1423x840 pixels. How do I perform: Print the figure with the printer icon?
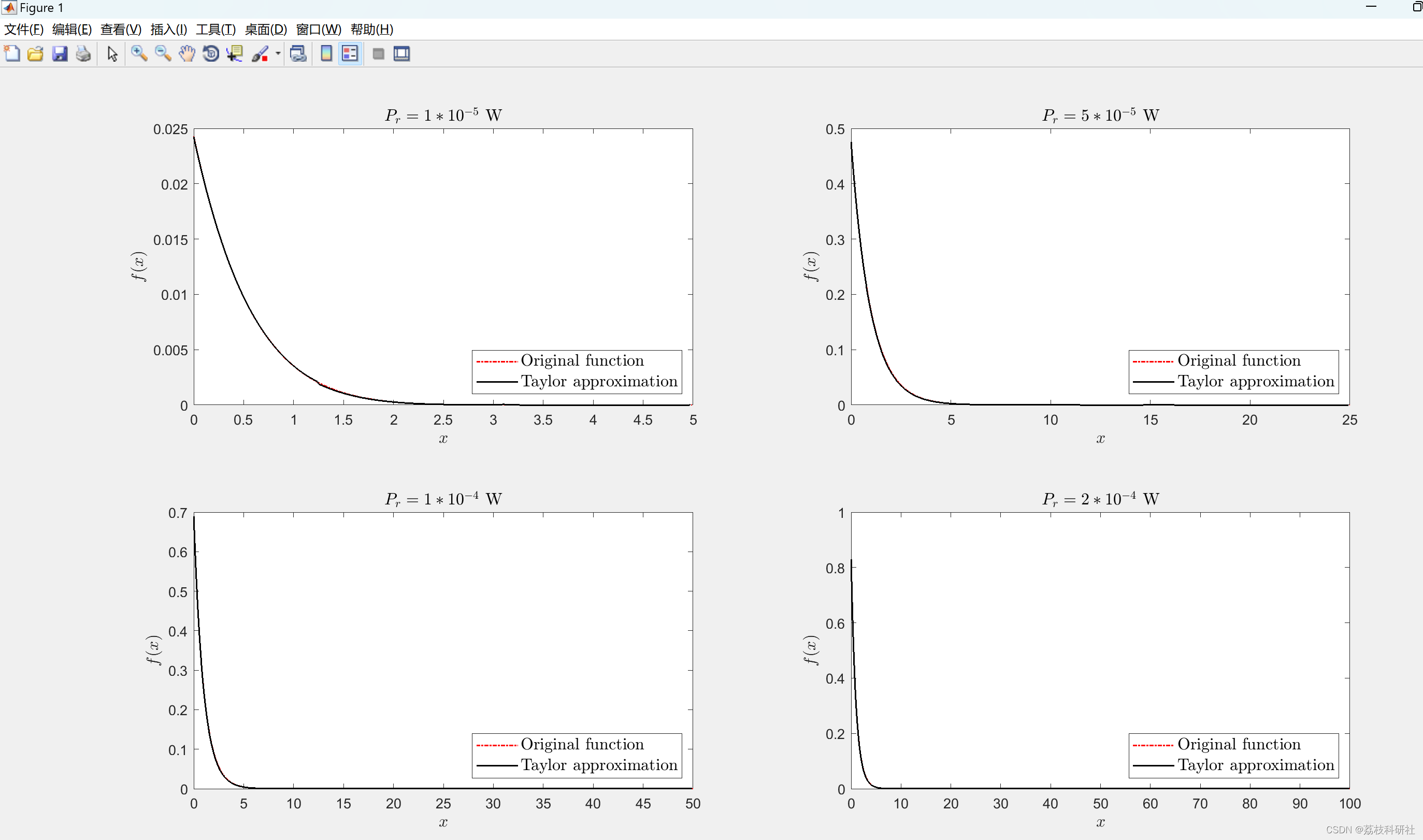(83, 54)
